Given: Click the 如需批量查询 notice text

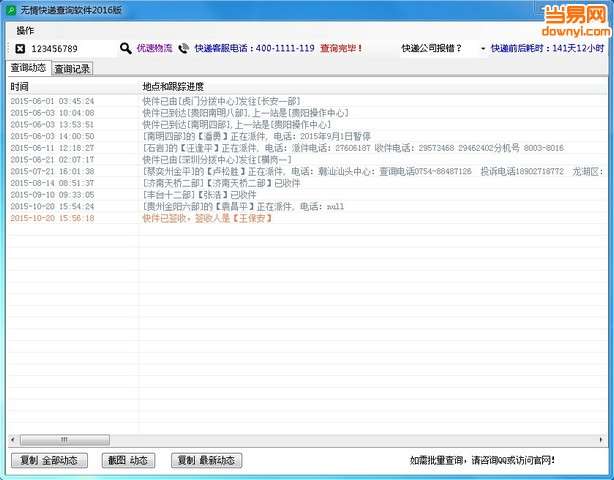Looking at the screenshot, I should (482, 460).
